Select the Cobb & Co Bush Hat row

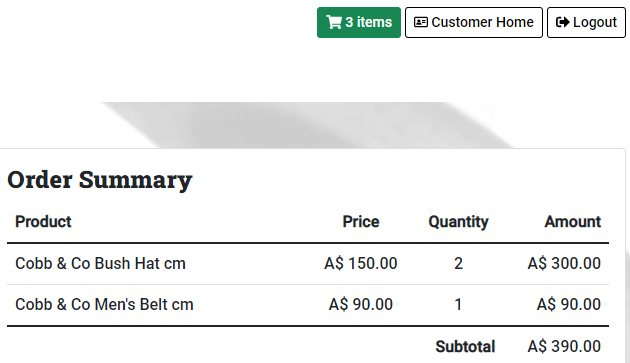[x=308, y=264]
